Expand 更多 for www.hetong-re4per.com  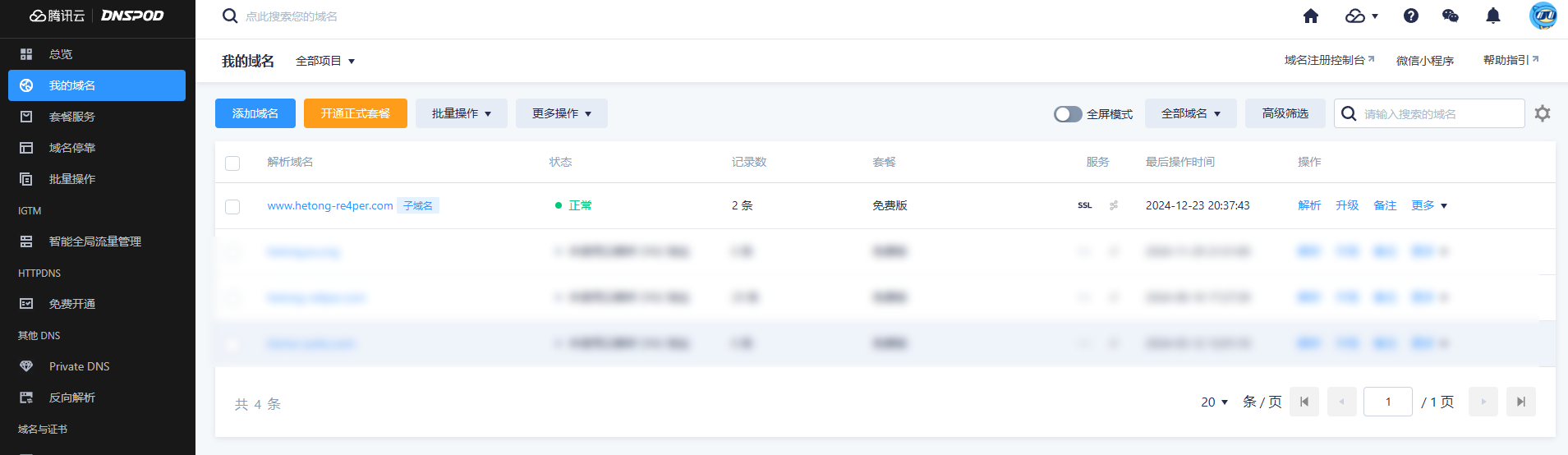point(1429,205)
